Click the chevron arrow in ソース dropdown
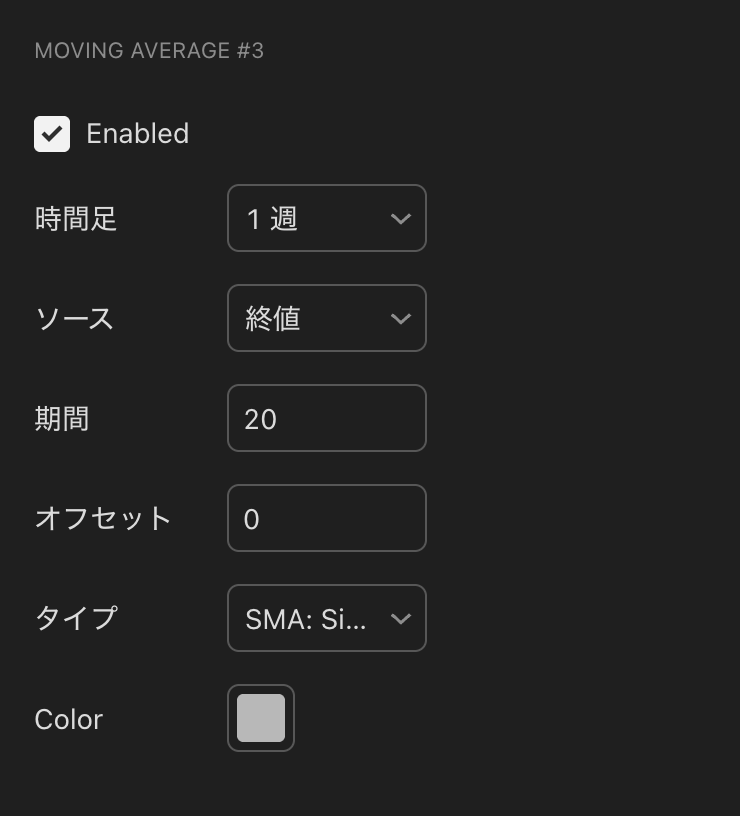The height and width of the screenshot is (816, 740). [x=401, y=318]
